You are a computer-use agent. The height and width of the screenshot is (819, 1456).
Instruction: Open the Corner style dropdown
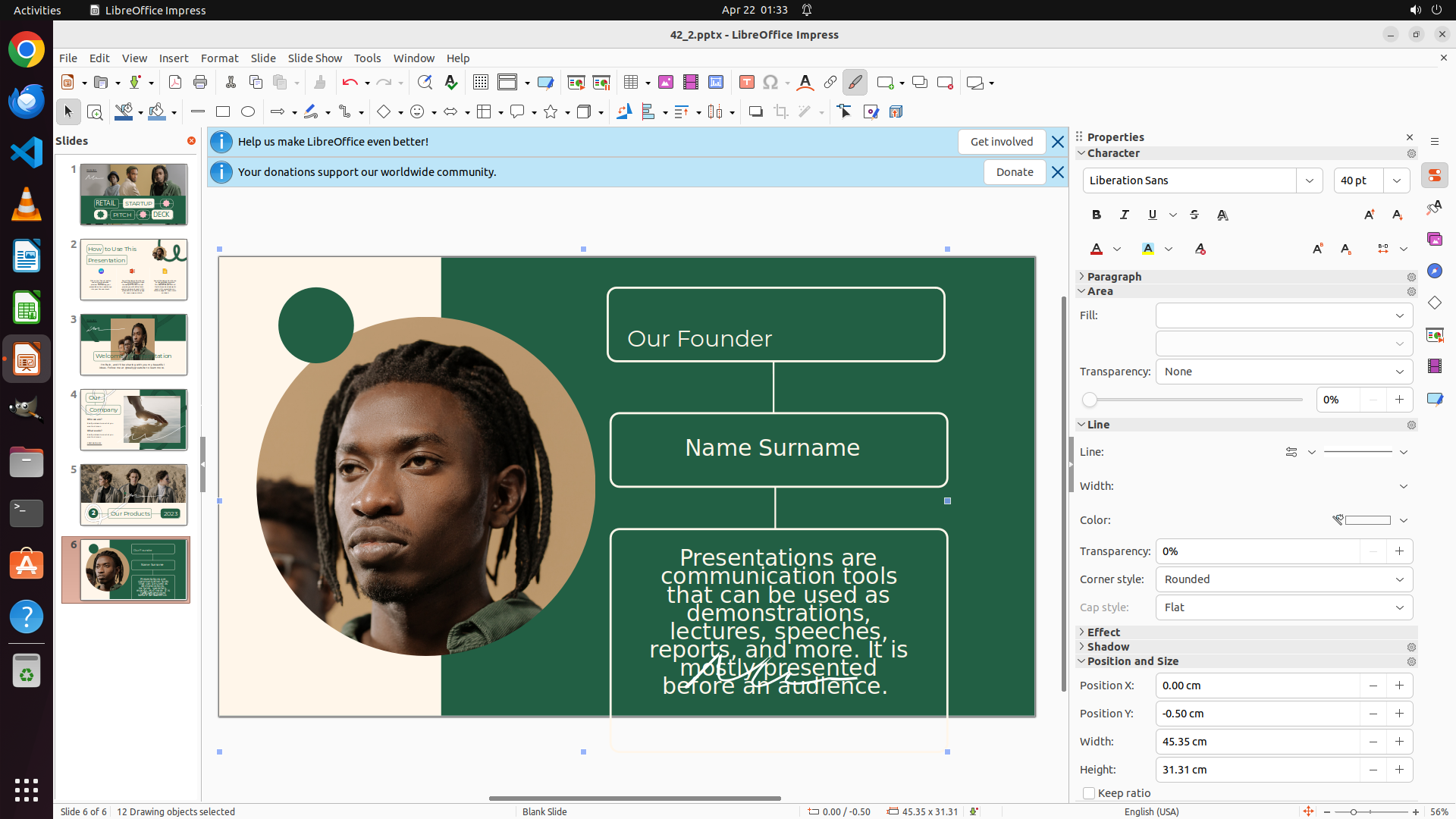point(1284,579)
